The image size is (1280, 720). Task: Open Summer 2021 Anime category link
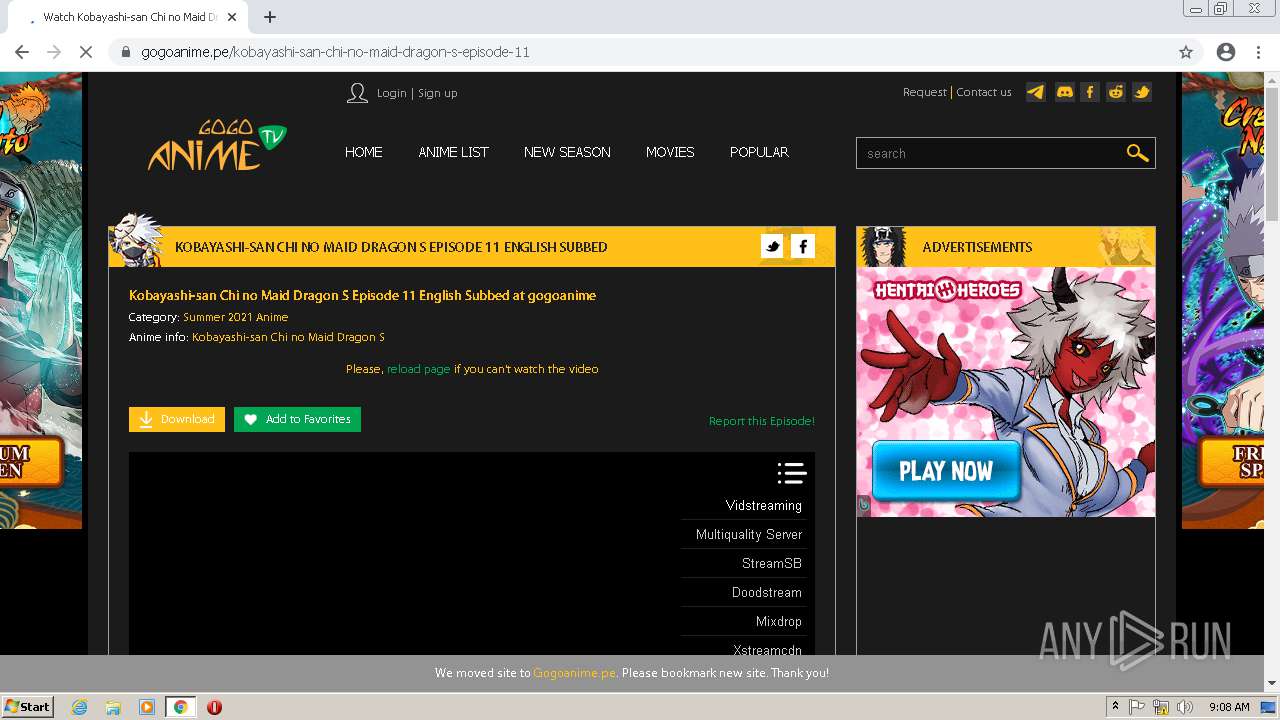click(x=235, y=317)
